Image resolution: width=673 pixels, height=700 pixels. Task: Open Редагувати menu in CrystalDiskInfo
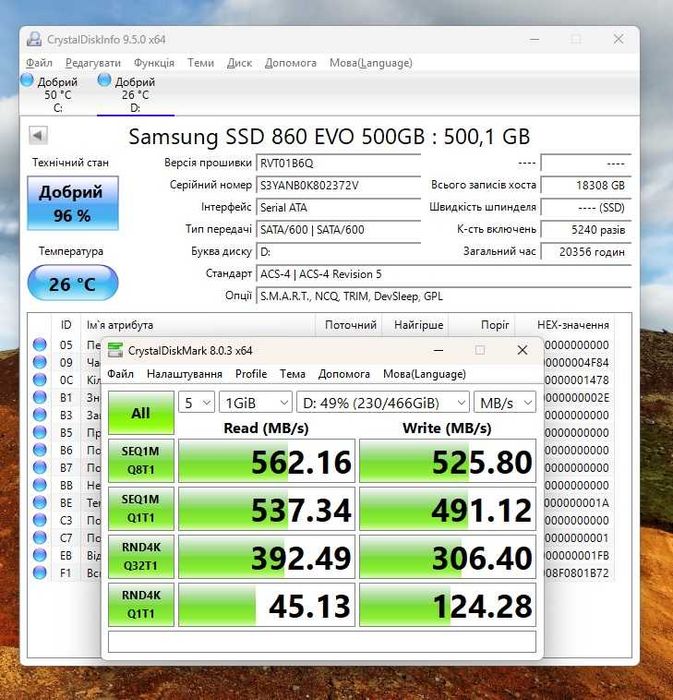pos(93,62)
